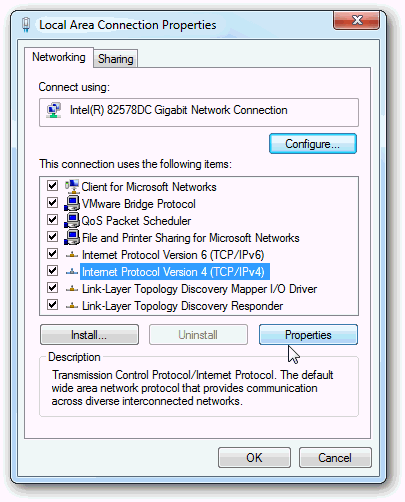Click the Link-Layer Mapper I/O Driver icon

click(72, 289)
